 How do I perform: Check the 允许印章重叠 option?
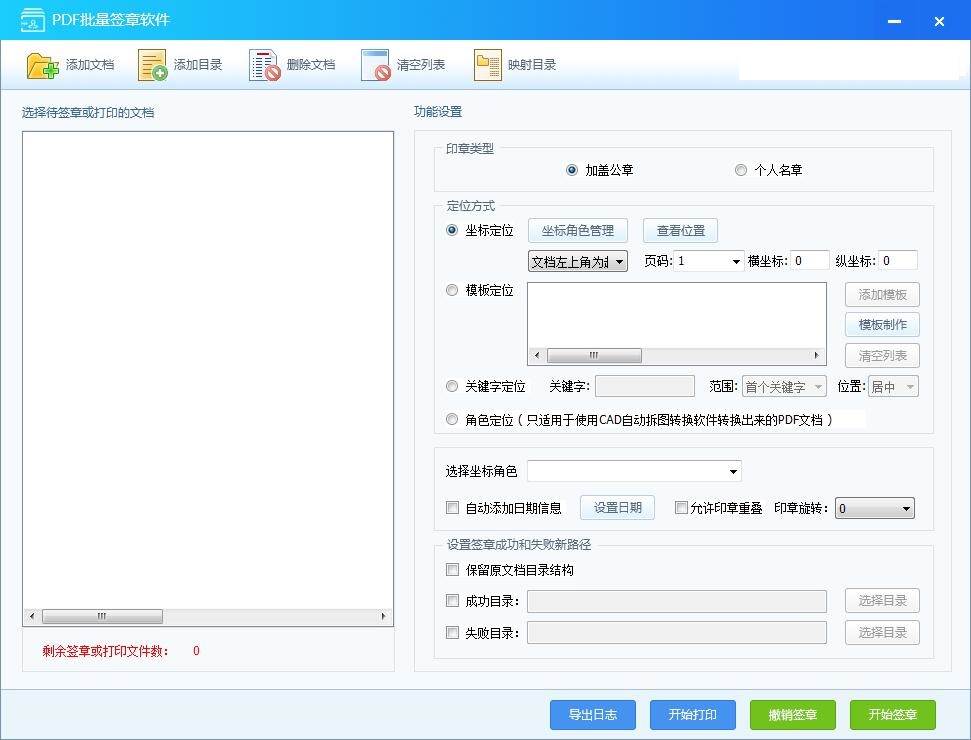click(682, 508)
